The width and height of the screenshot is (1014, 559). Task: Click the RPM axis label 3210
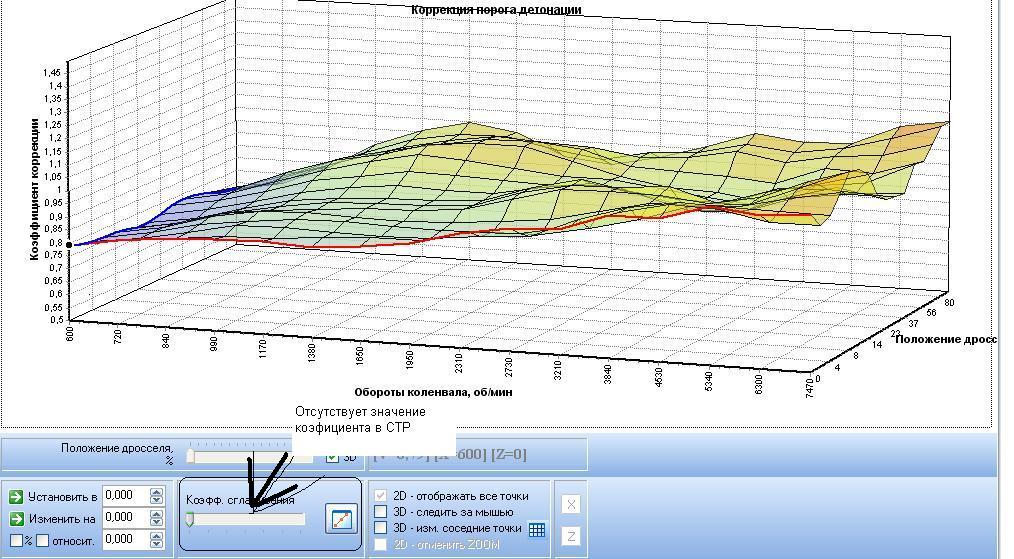557,370
